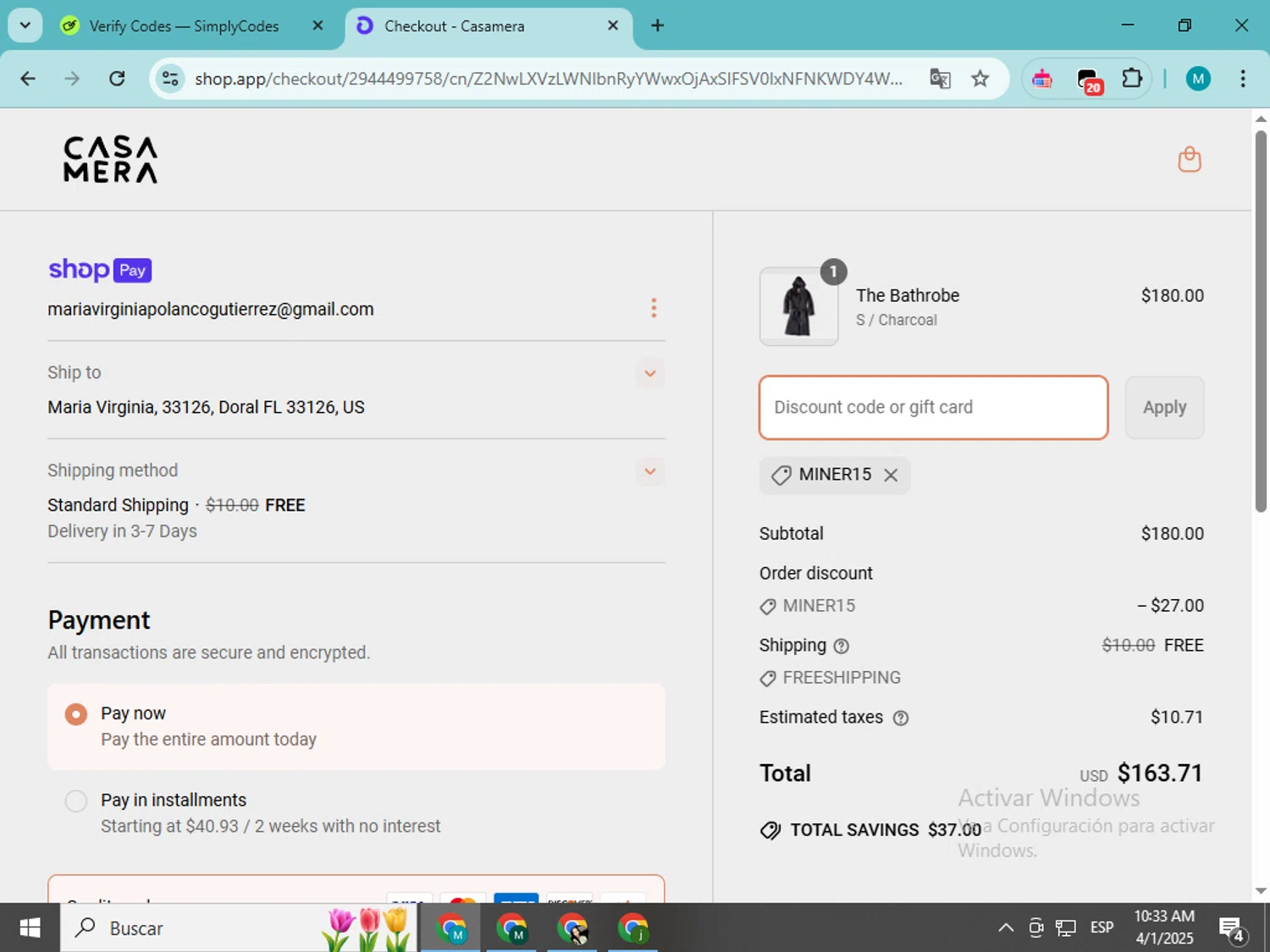The width and height of the screenshot is (1270, 952).
Task: Open site information icon in address bar
Action: point(170,79)
